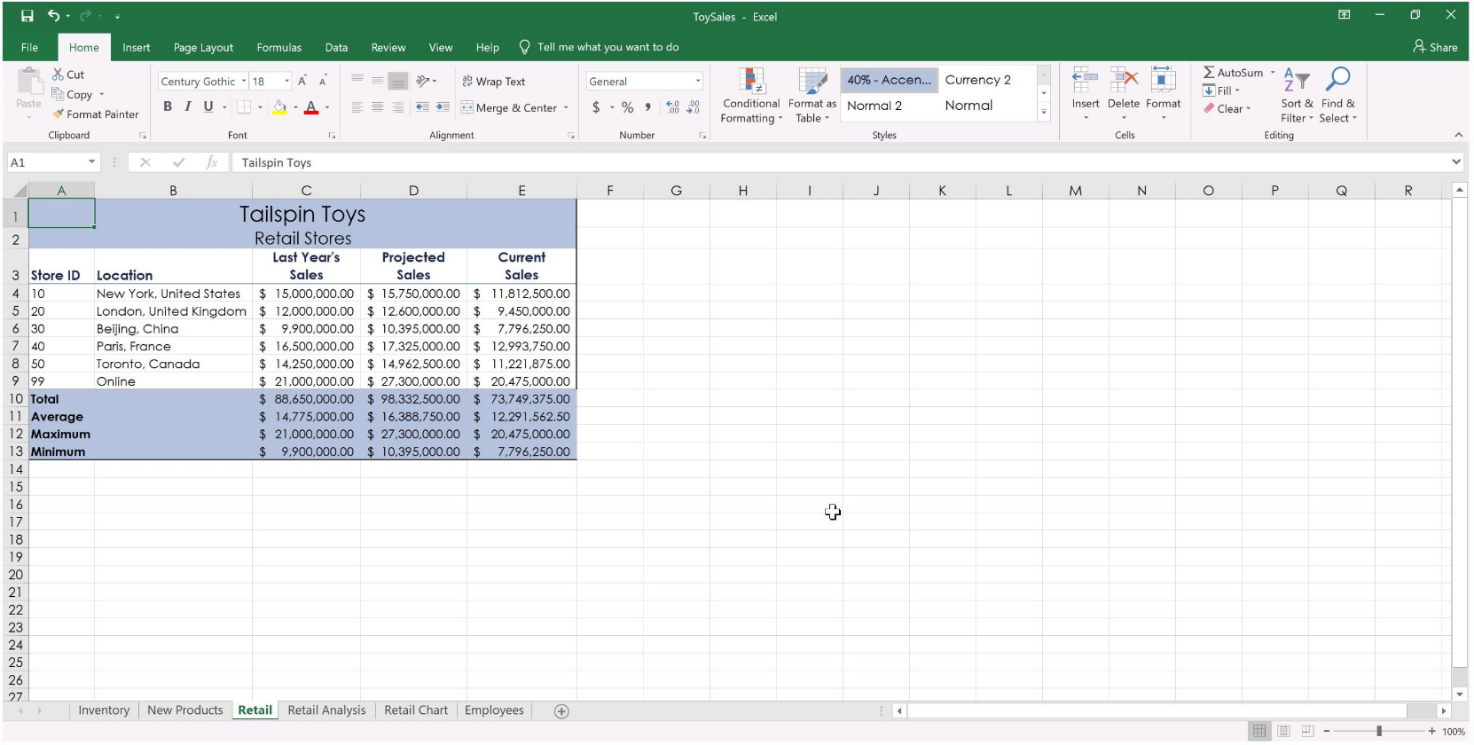Click Format in the Cells group
The width and height of the screenshot is (1474, 745).
click(x=1163, y=94)
